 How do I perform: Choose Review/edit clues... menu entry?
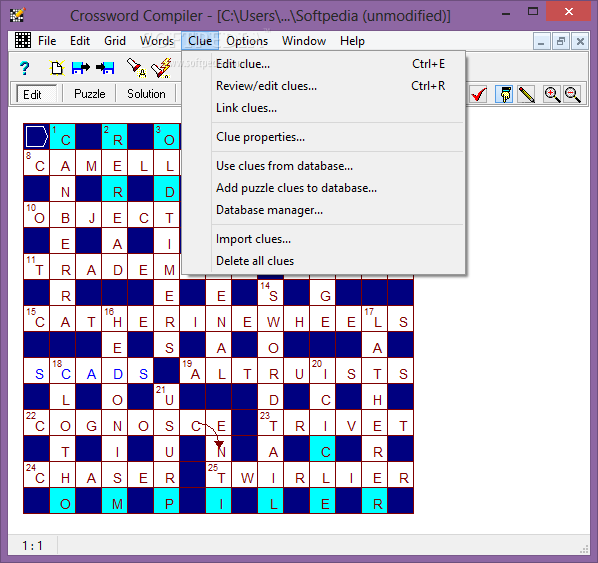323,86
